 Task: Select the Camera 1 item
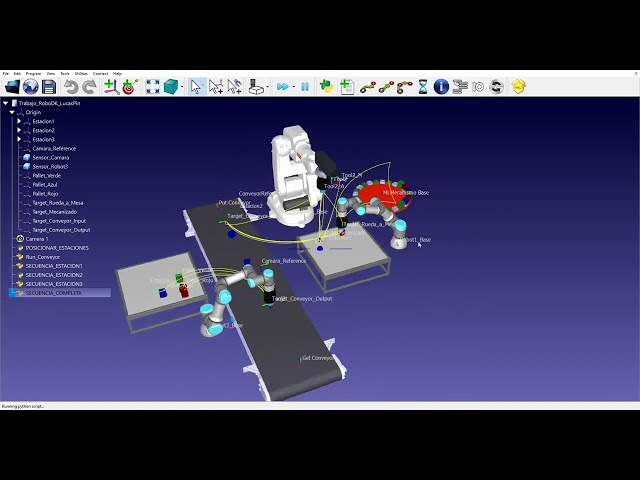tap(37, 239)
